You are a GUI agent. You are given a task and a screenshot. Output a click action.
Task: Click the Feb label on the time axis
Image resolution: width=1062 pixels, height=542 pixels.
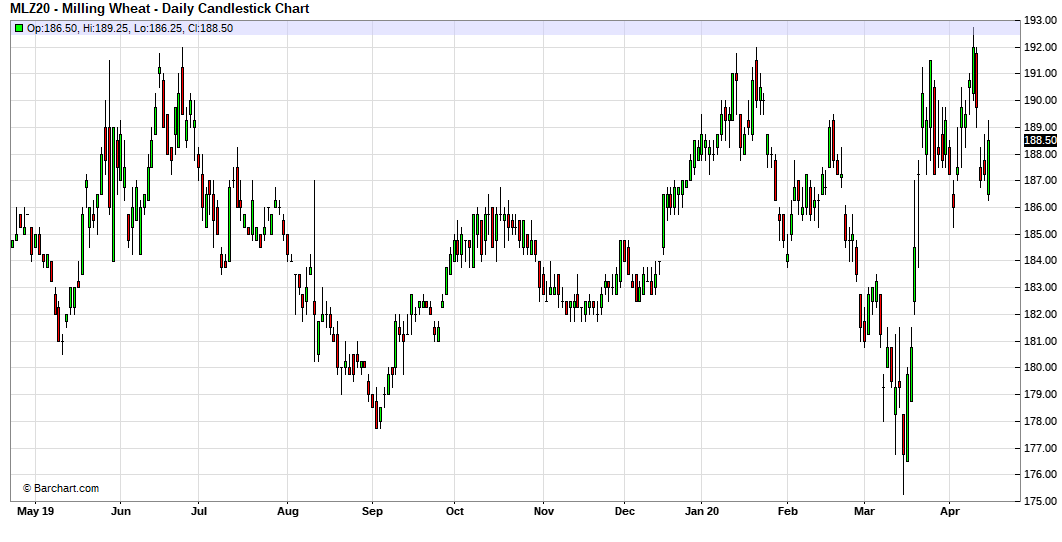(x=787, y=511)
